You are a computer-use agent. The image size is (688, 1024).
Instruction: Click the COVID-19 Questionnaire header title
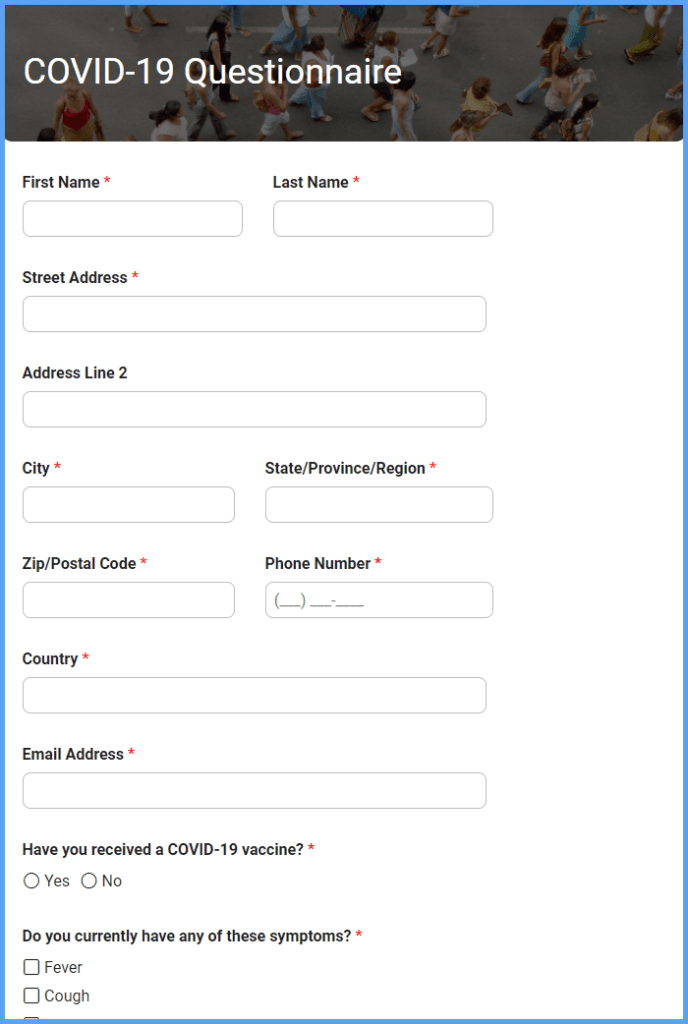211,71
